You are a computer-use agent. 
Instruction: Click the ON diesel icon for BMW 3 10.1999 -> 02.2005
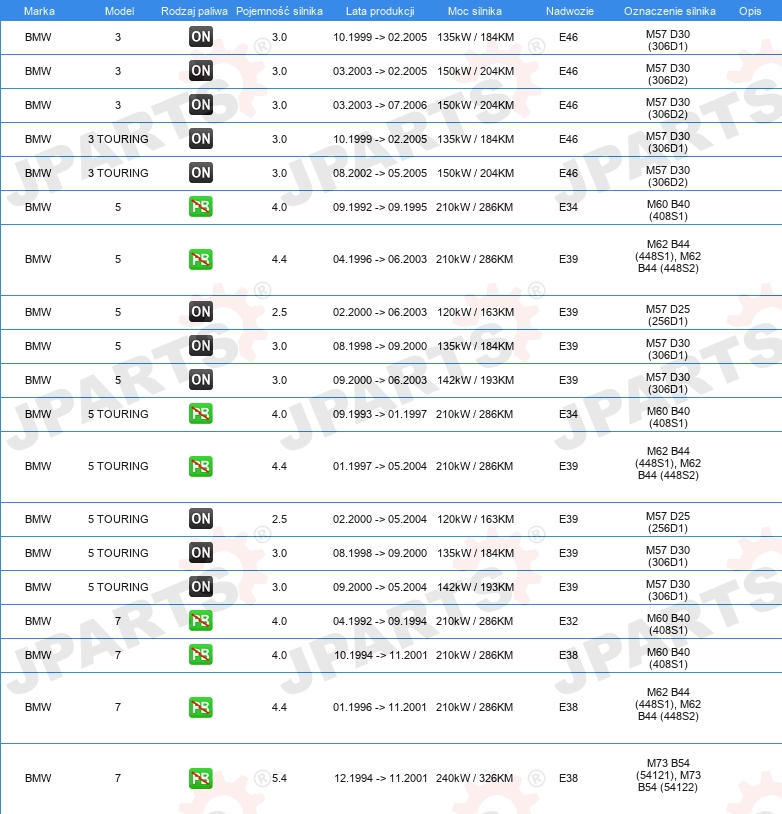click(x=200, y=37)
